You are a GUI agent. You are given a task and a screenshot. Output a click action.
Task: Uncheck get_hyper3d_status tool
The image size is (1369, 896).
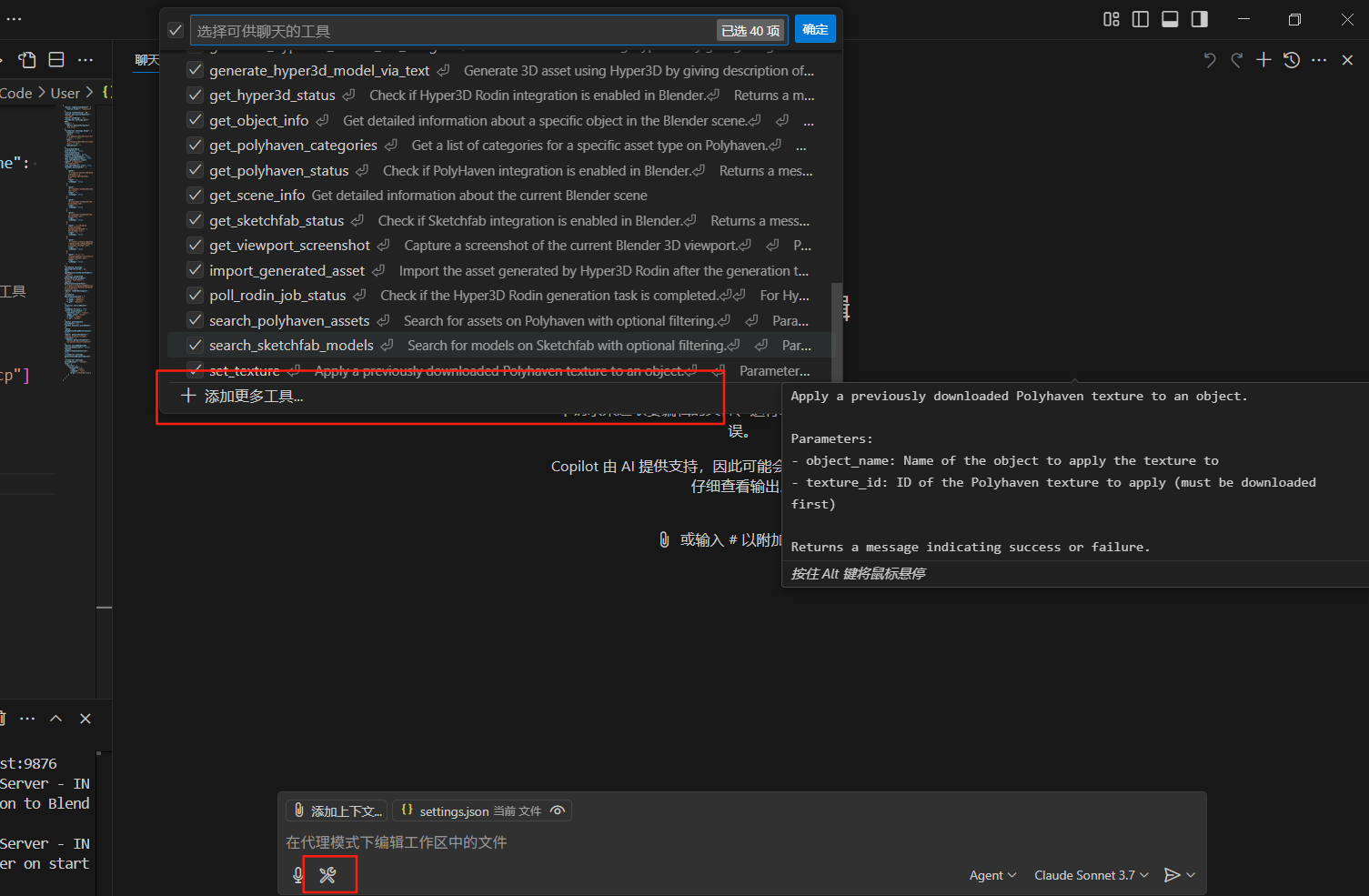point(195,95)
